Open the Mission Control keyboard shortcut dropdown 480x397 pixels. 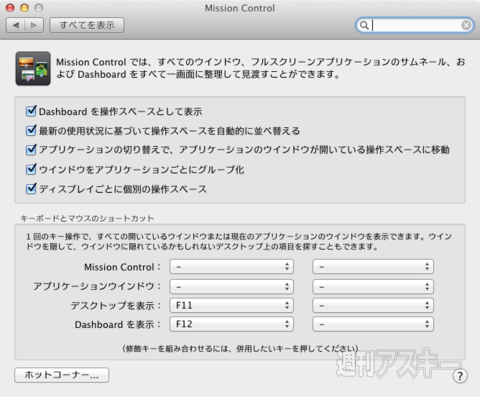(x=232, y=267)
